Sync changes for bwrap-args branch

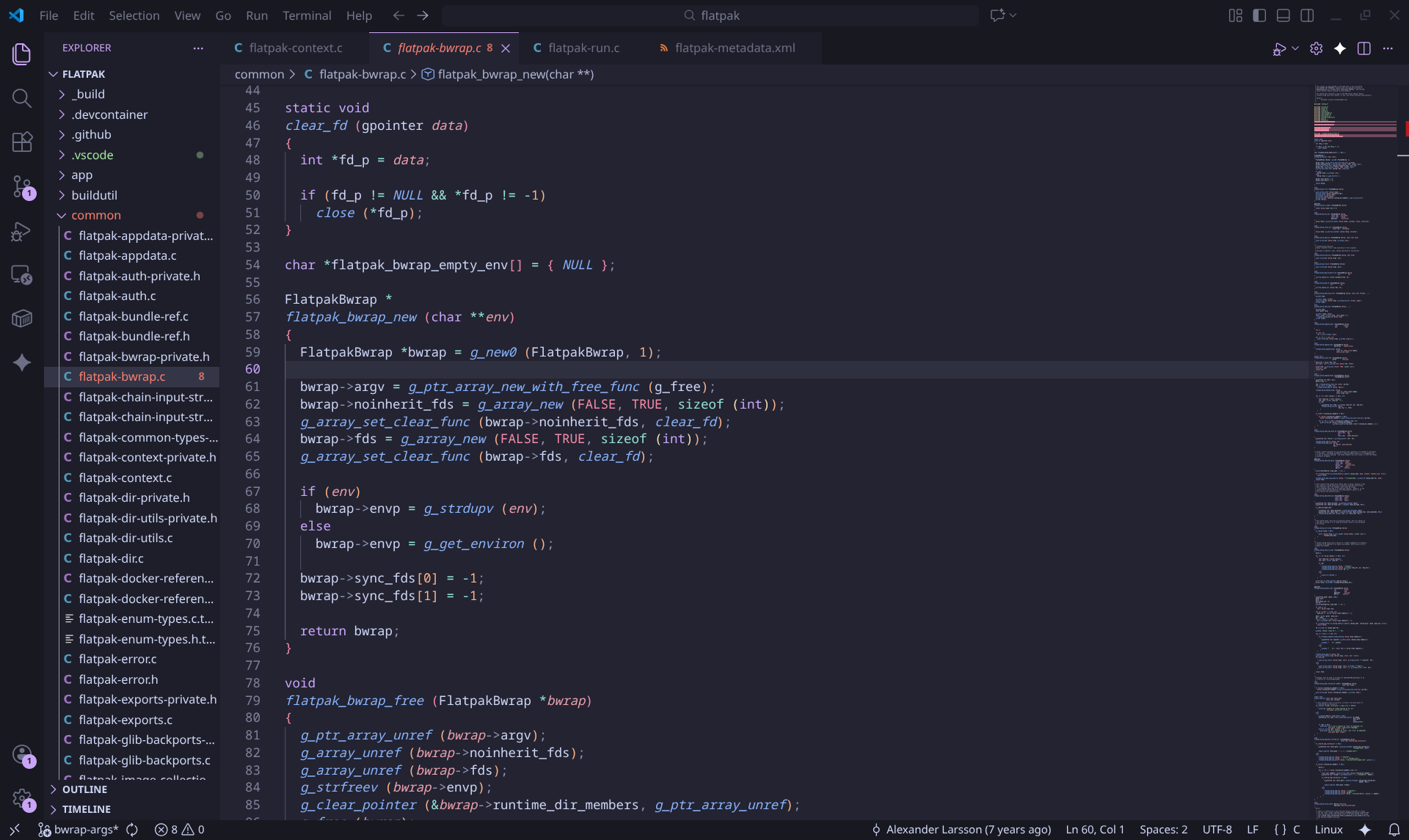pos(132,829)
